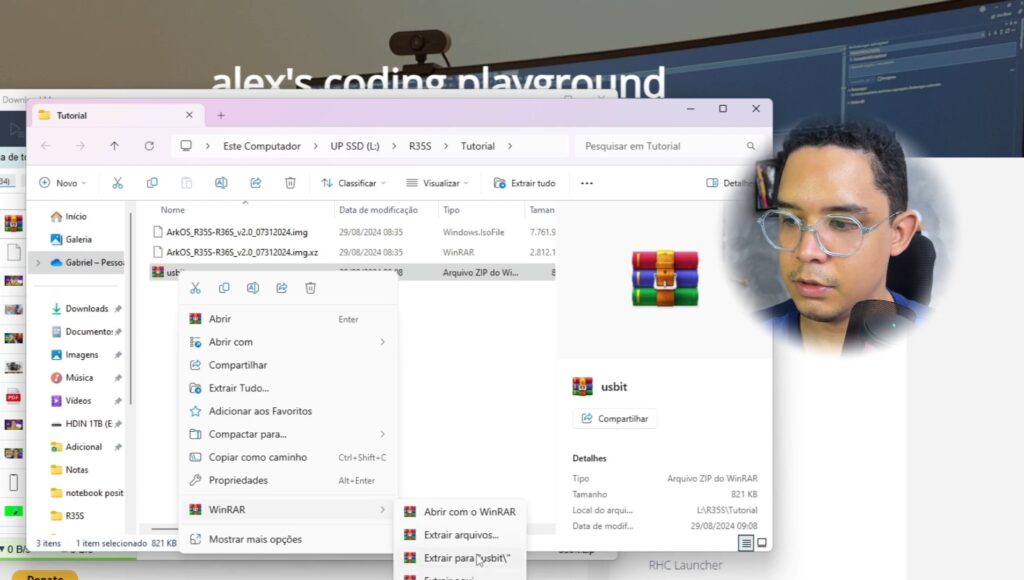Open Galeria in navigation pane

(78, 239)
